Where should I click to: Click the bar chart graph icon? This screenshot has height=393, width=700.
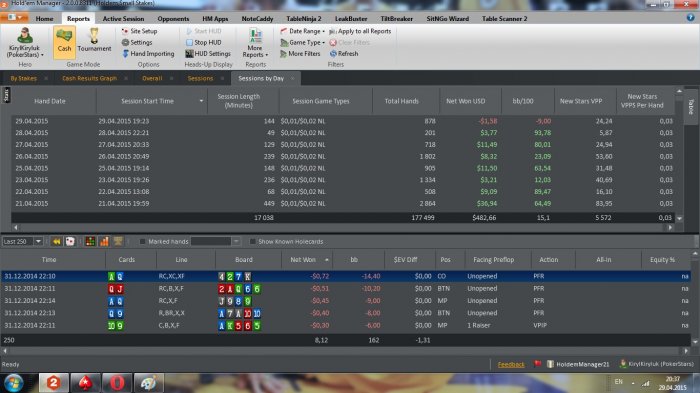click(x=104, y=242)
